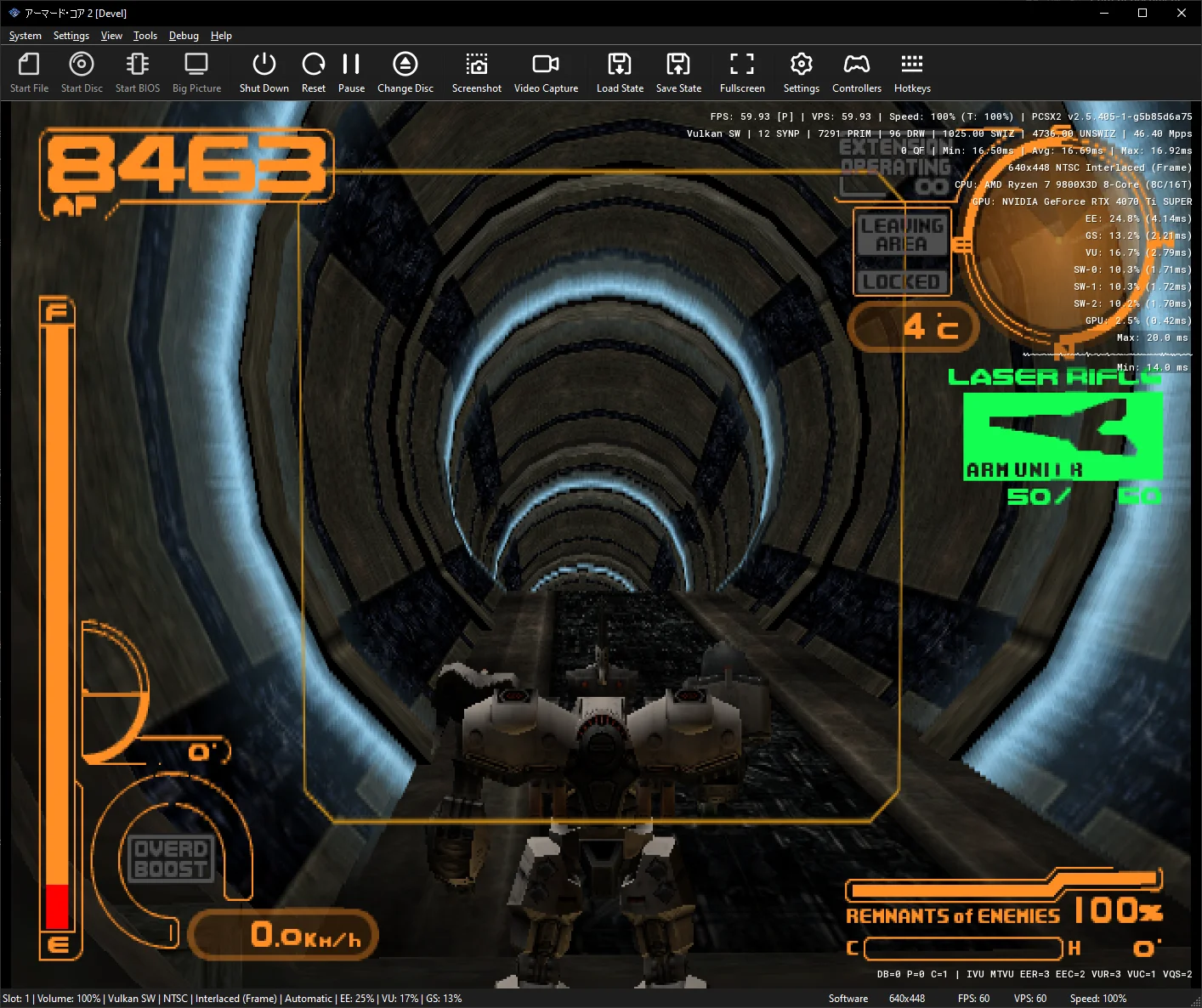Image resolution: width=1202 pixels, height=1008 pixels.
Task: Expand the Tools menu
Action: (x=145, y=36)
